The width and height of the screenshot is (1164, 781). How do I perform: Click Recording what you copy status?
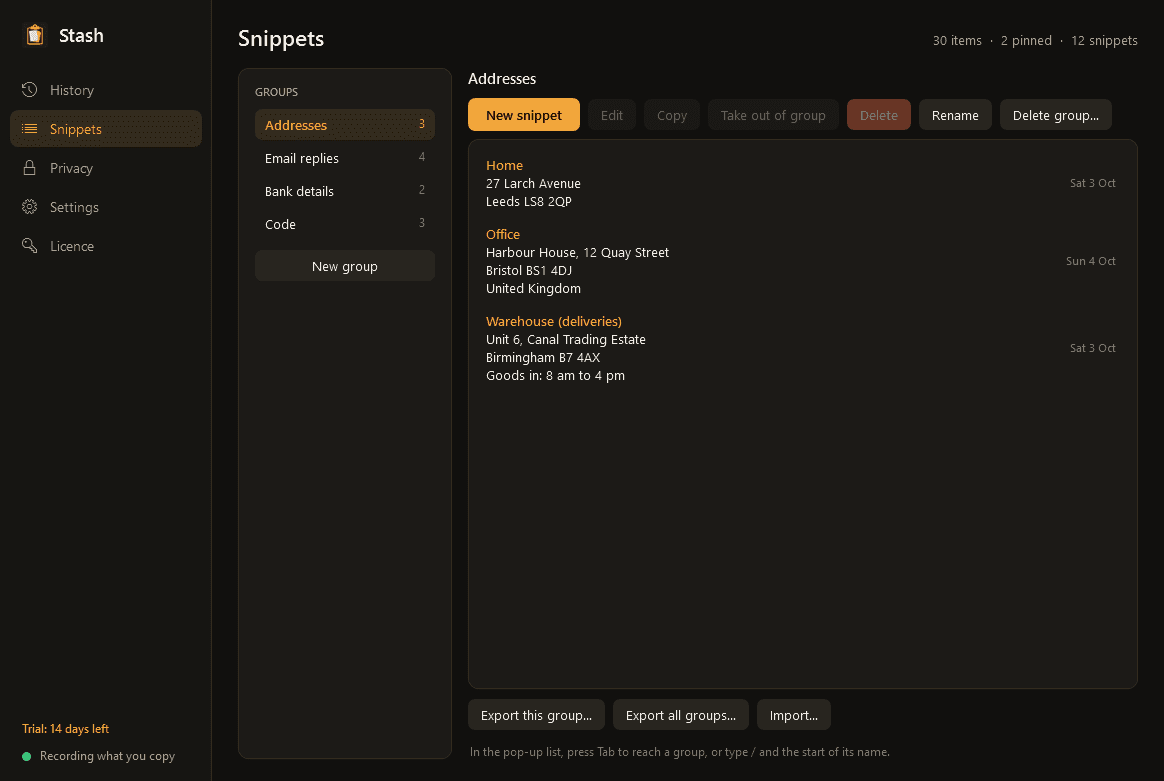pyautogui.click(x=107, y=756)
